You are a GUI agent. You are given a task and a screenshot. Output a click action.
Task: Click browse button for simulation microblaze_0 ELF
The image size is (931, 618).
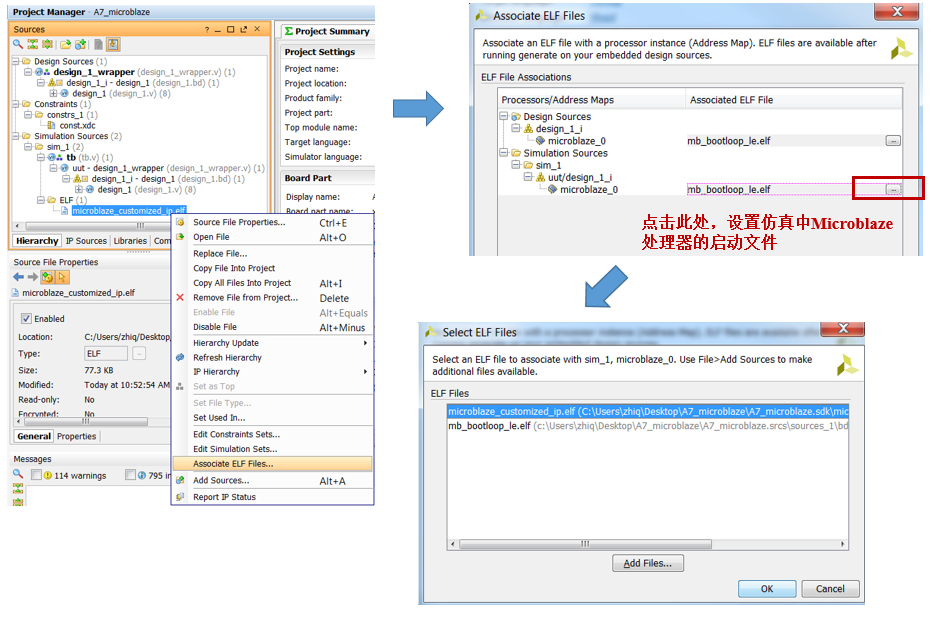coord(893,189)
